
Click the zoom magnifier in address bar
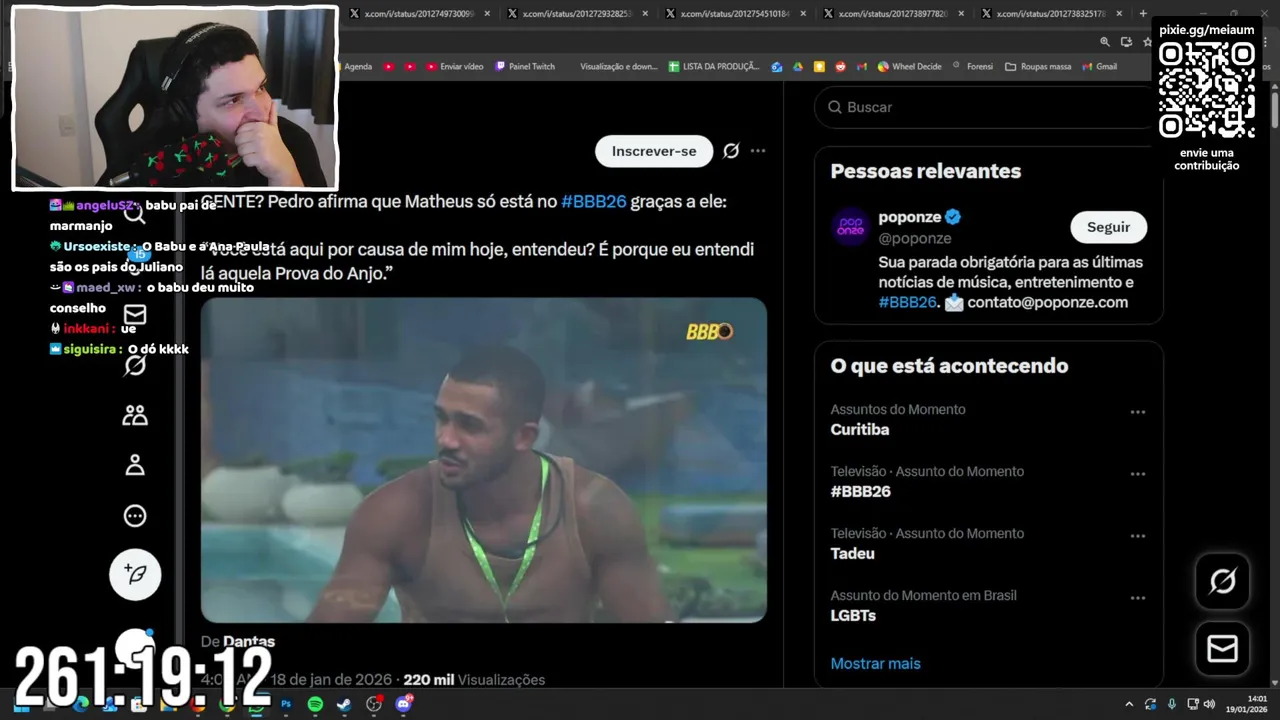coord(1105,42)
